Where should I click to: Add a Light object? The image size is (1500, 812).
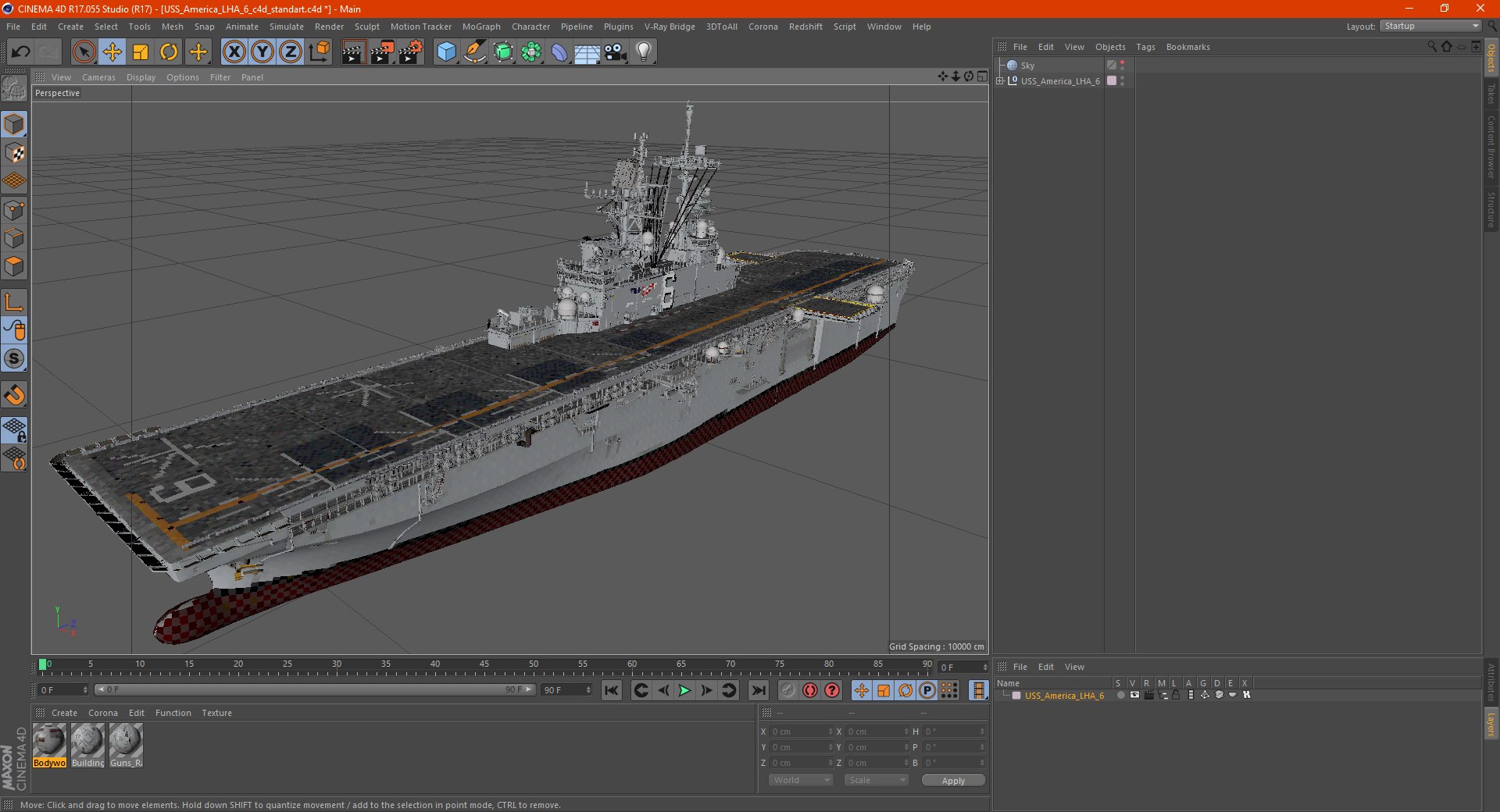pos(644,52)
